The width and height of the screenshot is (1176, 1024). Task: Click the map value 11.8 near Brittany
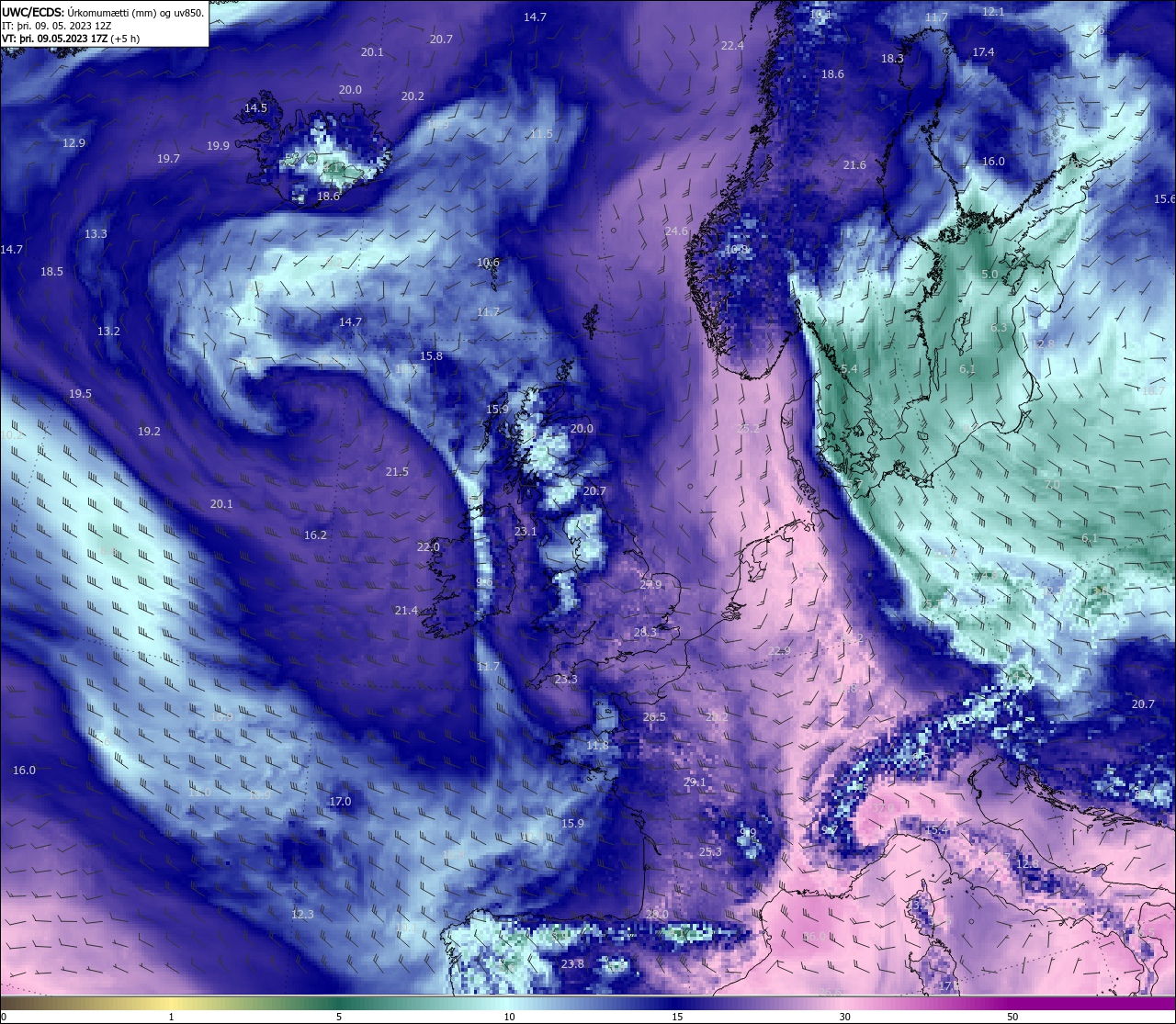pyautogui.click(x=597, y=746)
